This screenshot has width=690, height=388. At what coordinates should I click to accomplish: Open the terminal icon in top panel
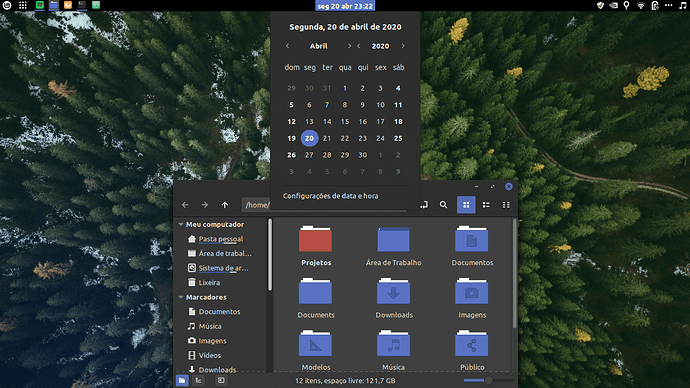(x=82, y=5)
